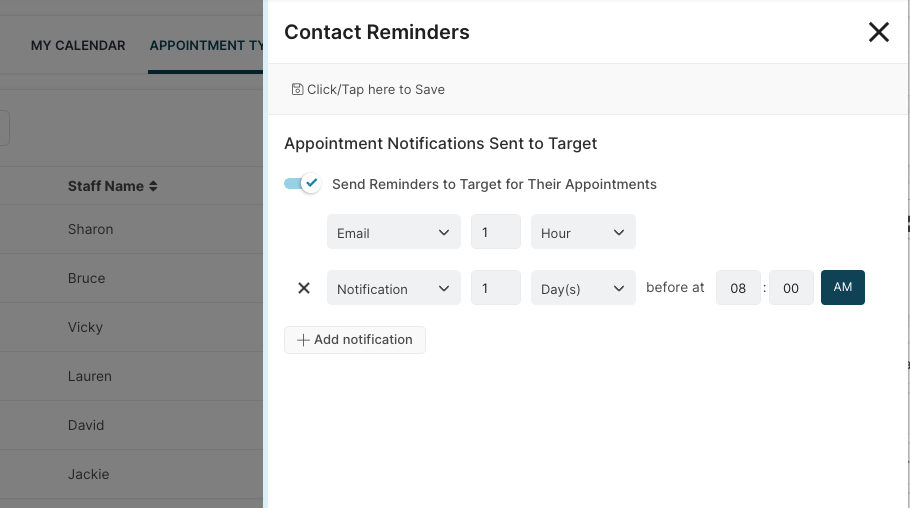
Task: Switch to My Calendar tab
Action: tap(78, 46)
